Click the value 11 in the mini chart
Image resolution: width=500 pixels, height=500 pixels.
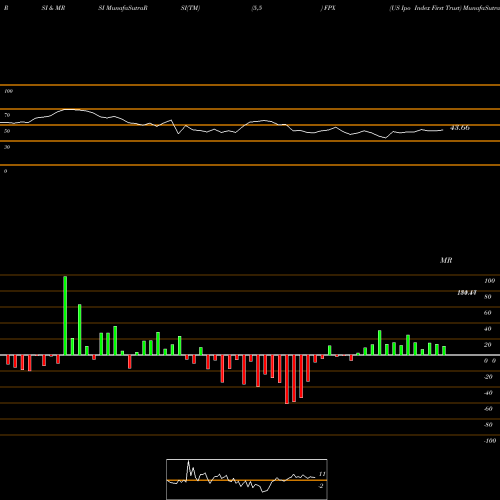tap(322, 474)
